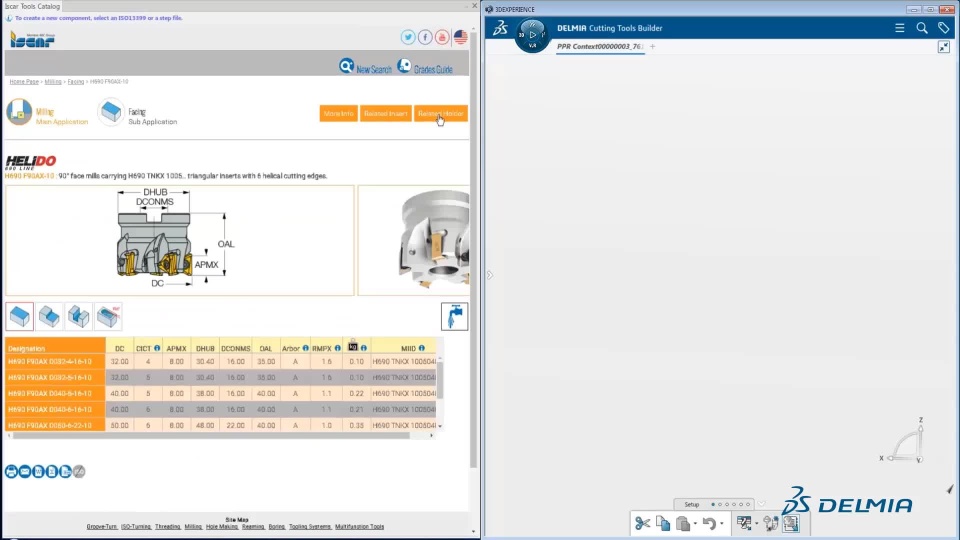
Task: Click the 3DEXPERIENCE compass play button
Action: pos(532,34)
